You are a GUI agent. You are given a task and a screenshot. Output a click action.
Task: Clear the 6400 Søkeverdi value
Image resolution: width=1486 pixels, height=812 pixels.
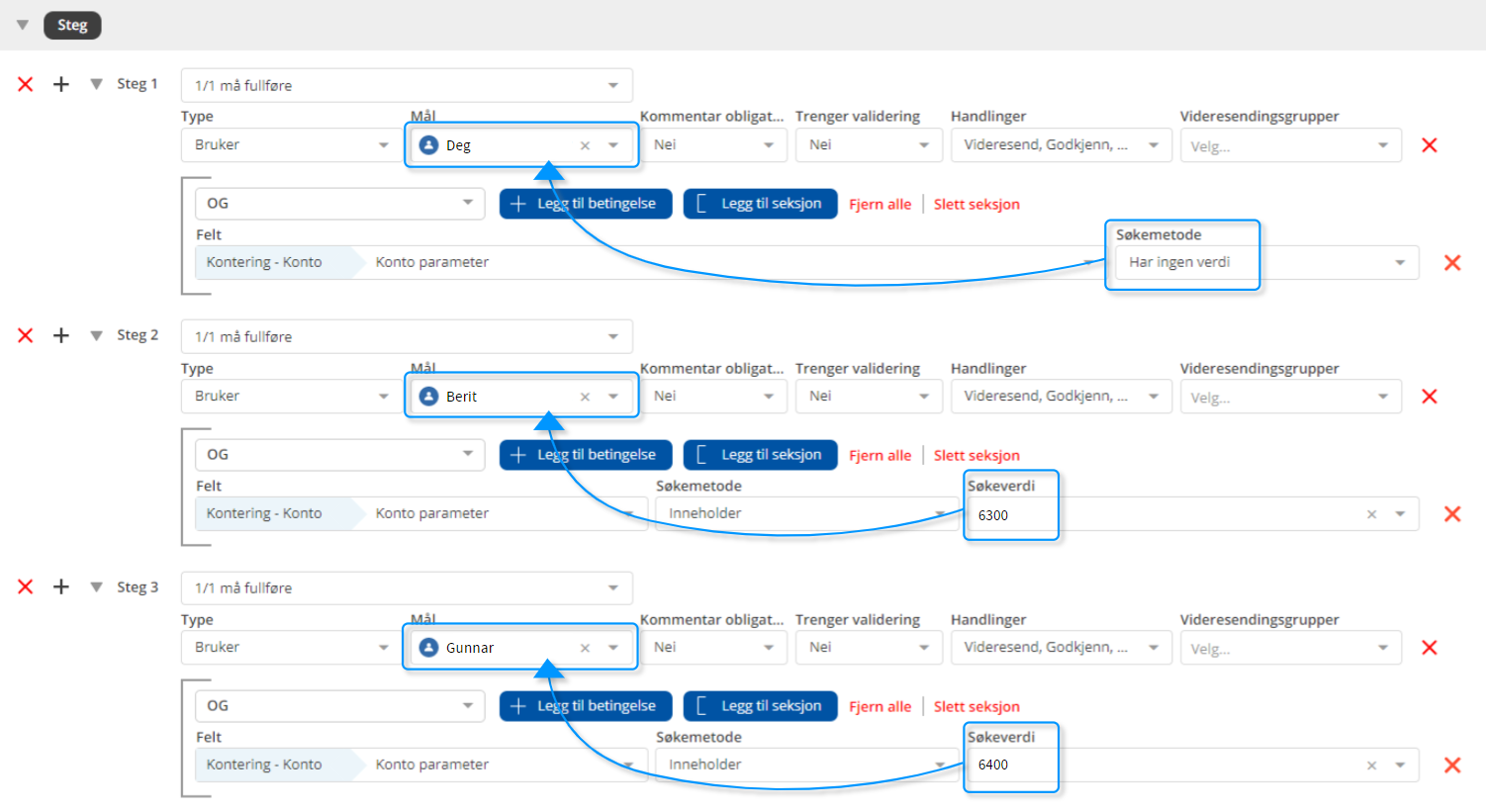1371,766
